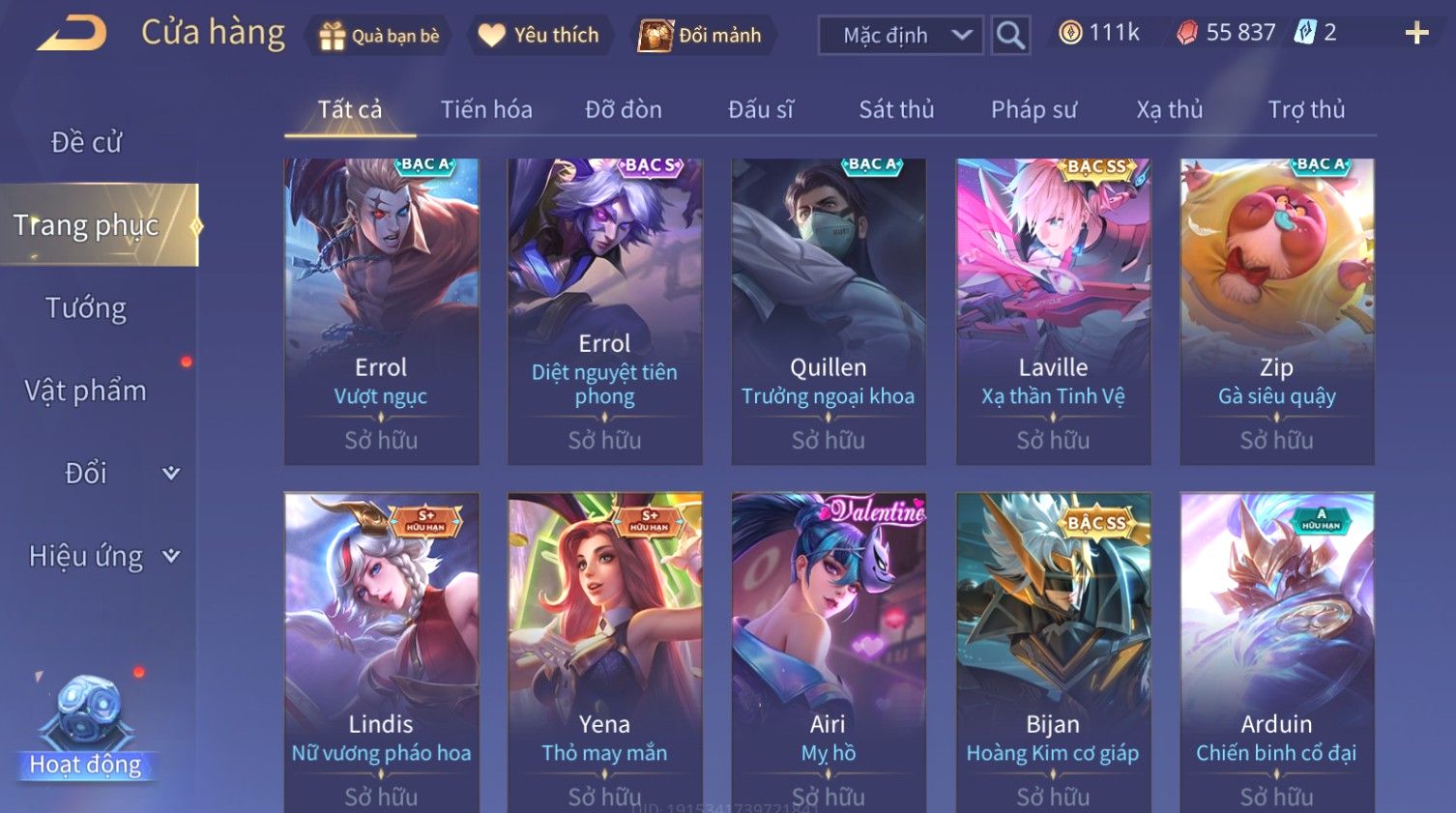
Task: Switch to the Sát thủ tab
Action: (x=896, y=109)
